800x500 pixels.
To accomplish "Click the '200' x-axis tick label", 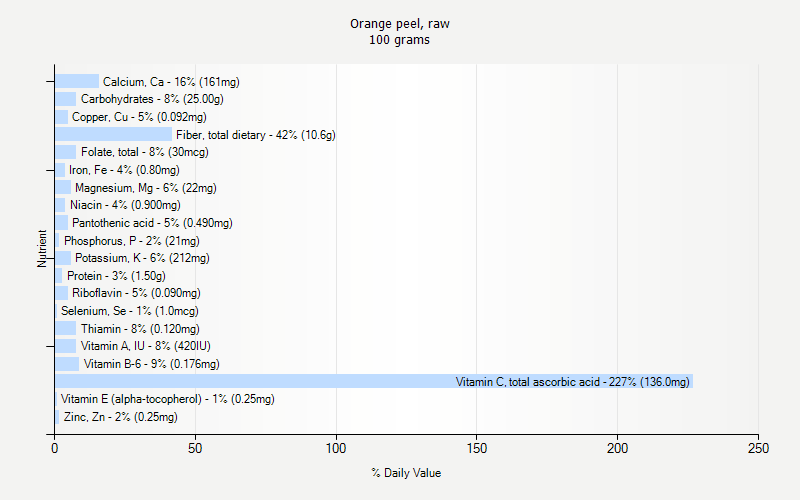I will click(x=617, y=448).
